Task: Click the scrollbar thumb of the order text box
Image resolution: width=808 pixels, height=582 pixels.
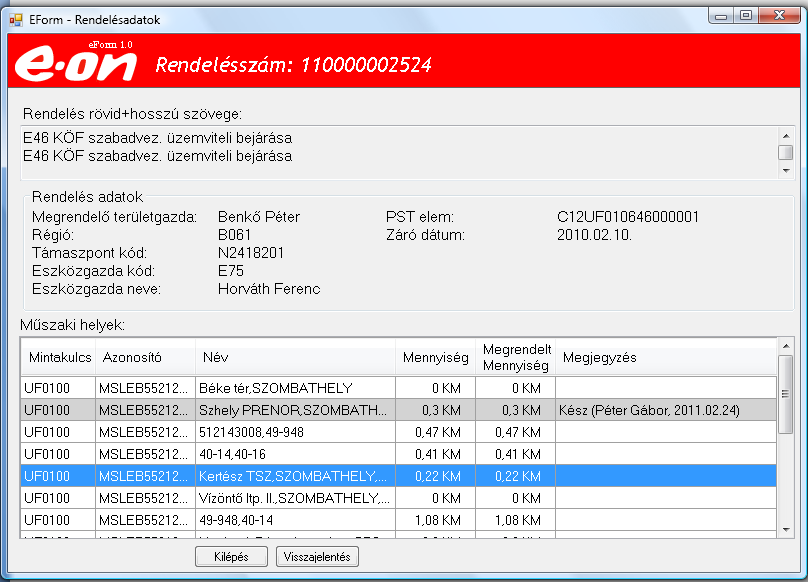Action: click(x=786, y=153)
